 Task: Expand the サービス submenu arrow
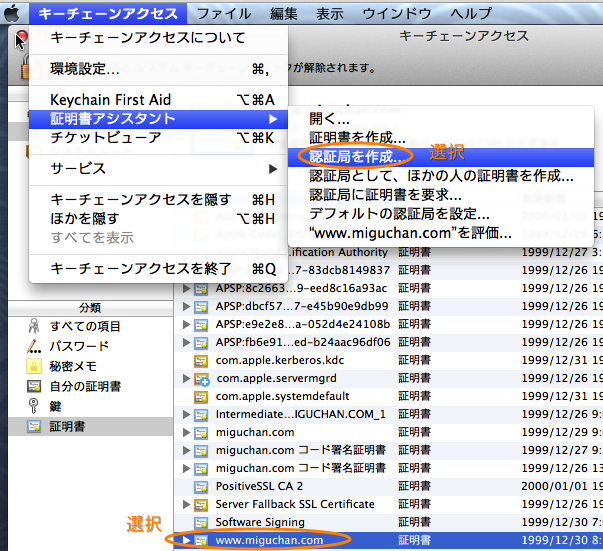273,169
